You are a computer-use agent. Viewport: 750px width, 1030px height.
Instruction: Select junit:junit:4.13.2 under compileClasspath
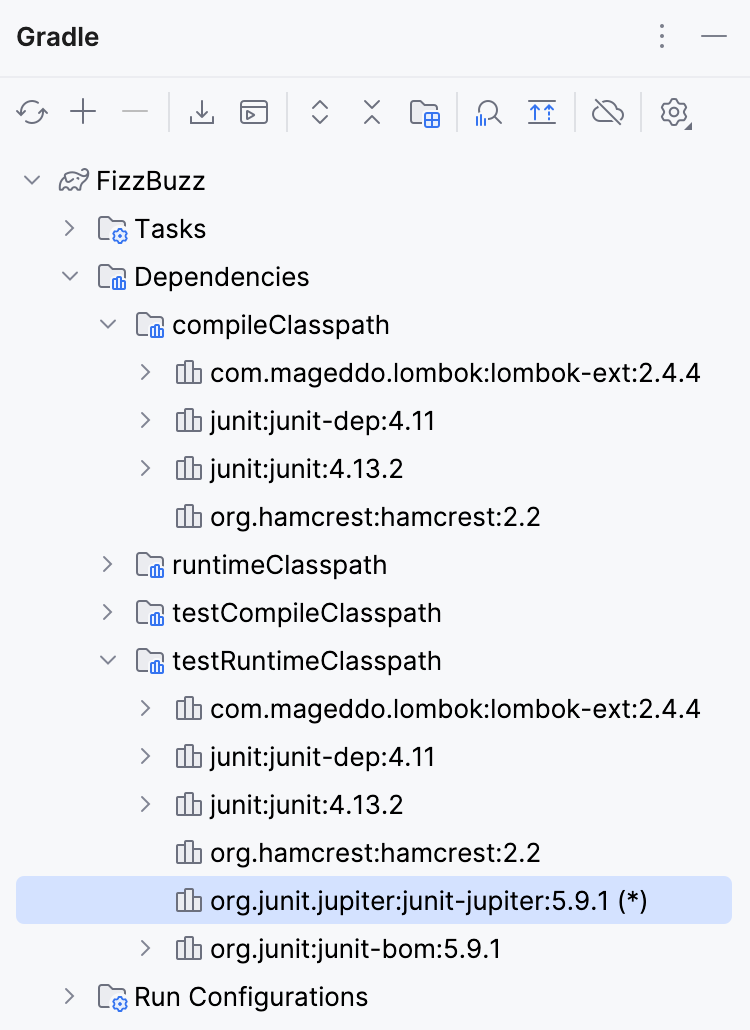pos(322,468)
